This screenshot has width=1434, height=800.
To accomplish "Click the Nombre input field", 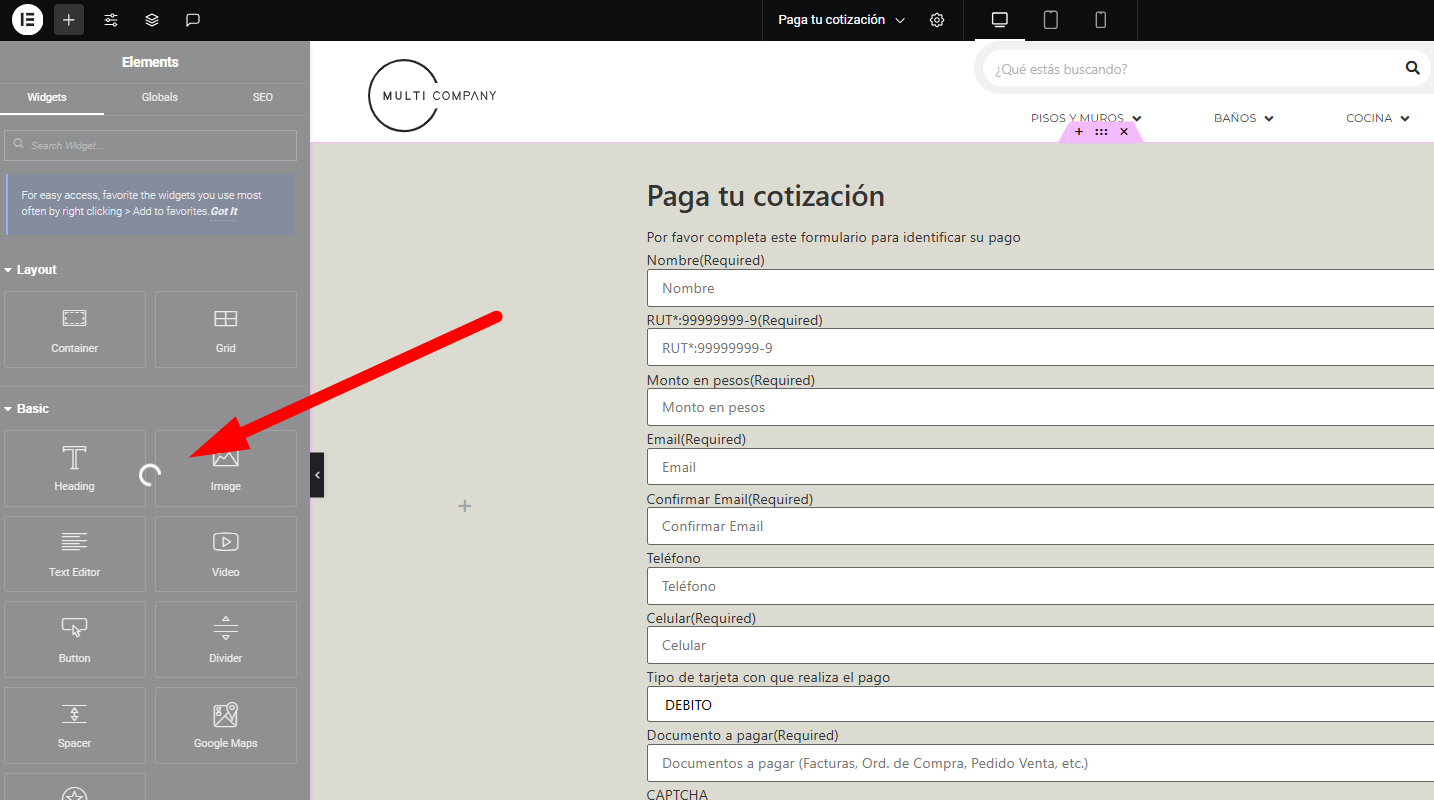I will point(1040,288).
